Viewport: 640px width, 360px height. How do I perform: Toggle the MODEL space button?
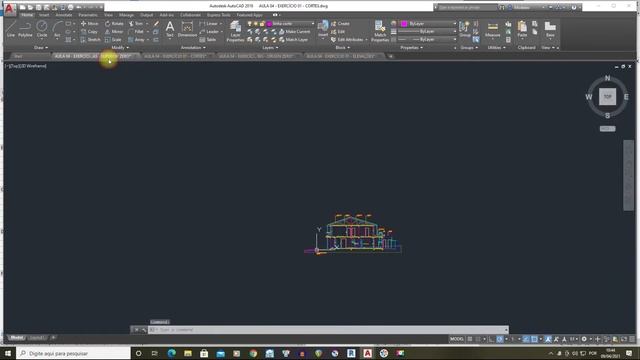(x=457, y=339)
